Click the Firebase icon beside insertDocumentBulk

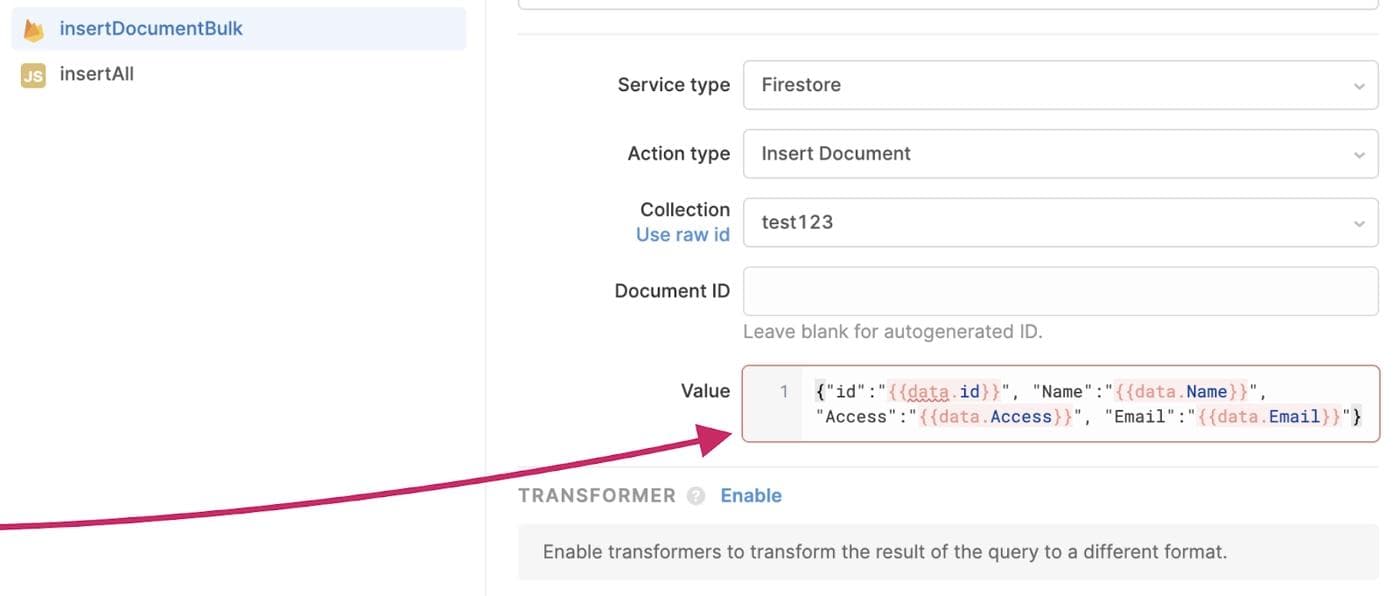point(34,30)
